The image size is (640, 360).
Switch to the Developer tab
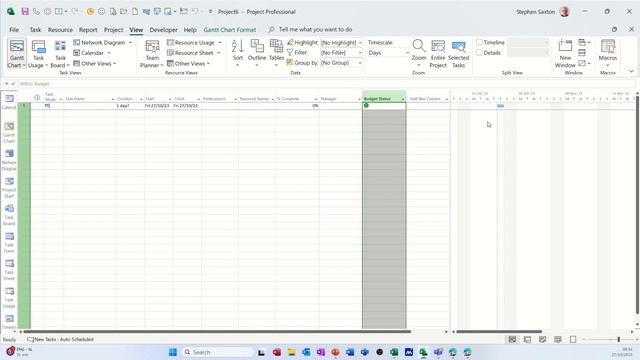[x=163, y=29]
